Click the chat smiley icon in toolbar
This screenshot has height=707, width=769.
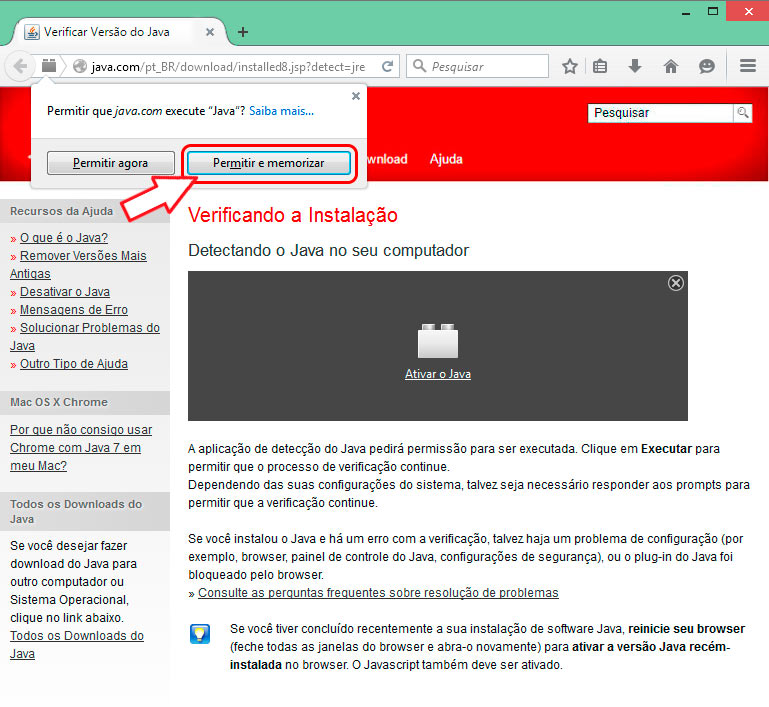(706, 66)
